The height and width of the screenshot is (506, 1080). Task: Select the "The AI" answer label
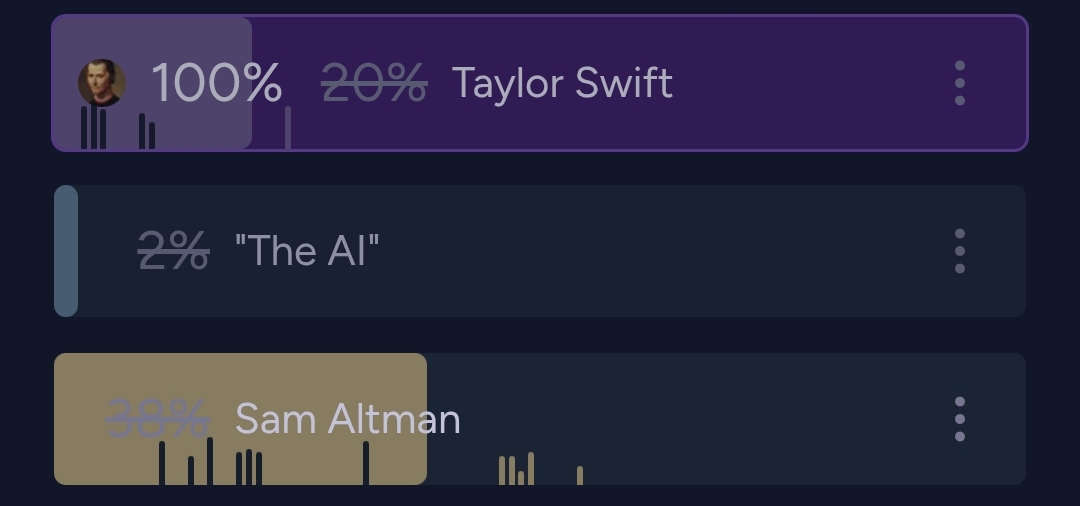[307, 251]
